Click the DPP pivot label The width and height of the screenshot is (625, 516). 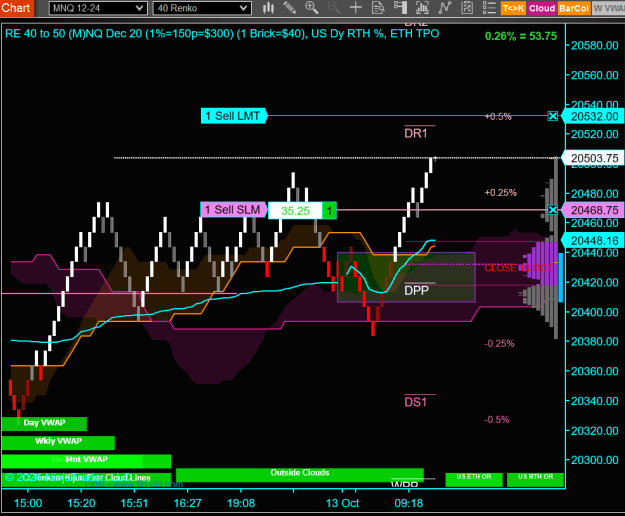coord(417,290)
